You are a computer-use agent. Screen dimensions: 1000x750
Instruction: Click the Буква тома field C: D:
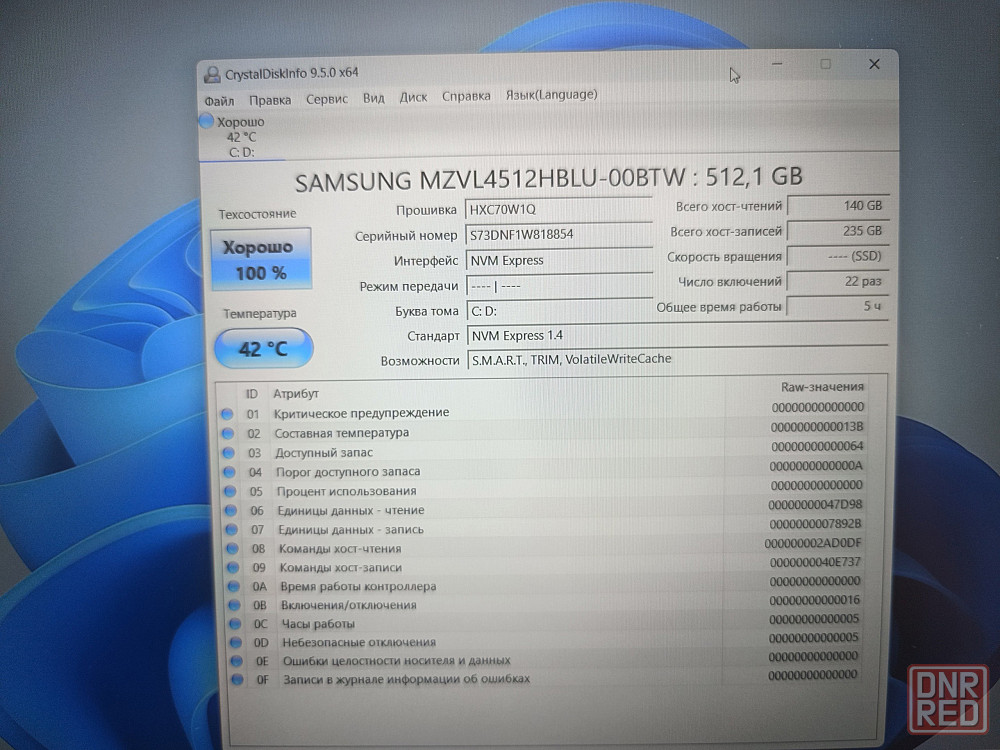[x=560, y=311]
